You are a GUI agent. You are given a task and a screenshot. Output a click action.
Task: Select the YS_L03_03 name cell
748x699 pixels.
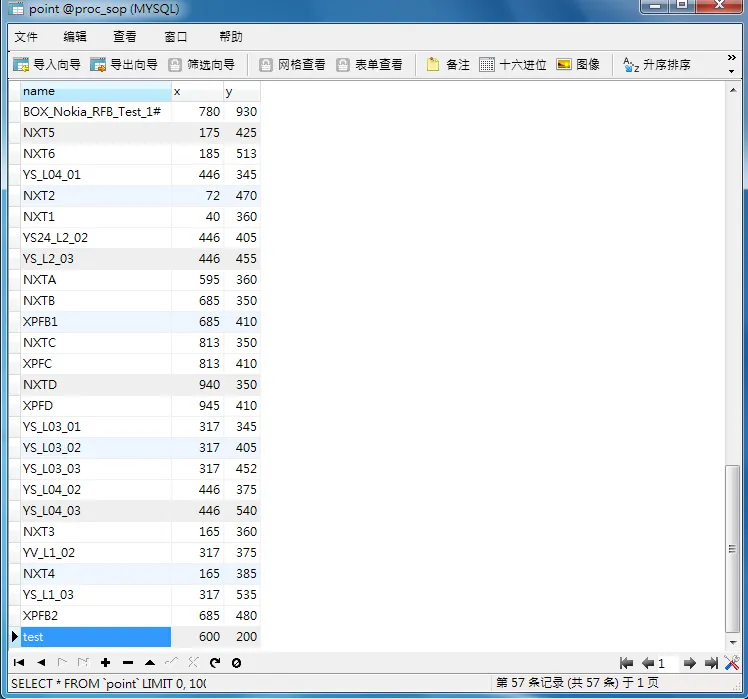(96, 469)
